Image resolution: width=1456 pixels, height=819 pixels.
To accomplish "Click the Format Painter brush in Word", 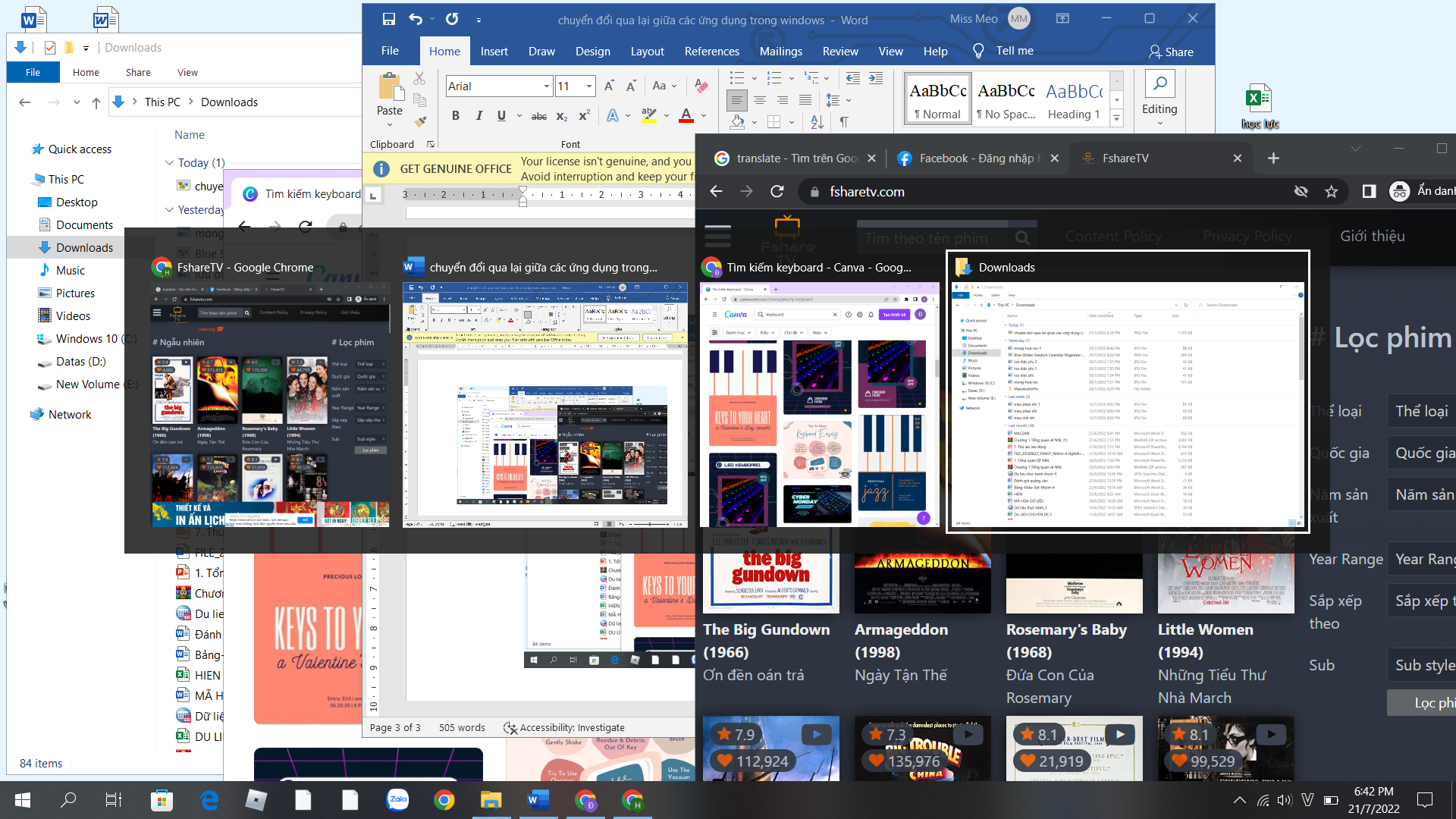I will tap(419, 121).
